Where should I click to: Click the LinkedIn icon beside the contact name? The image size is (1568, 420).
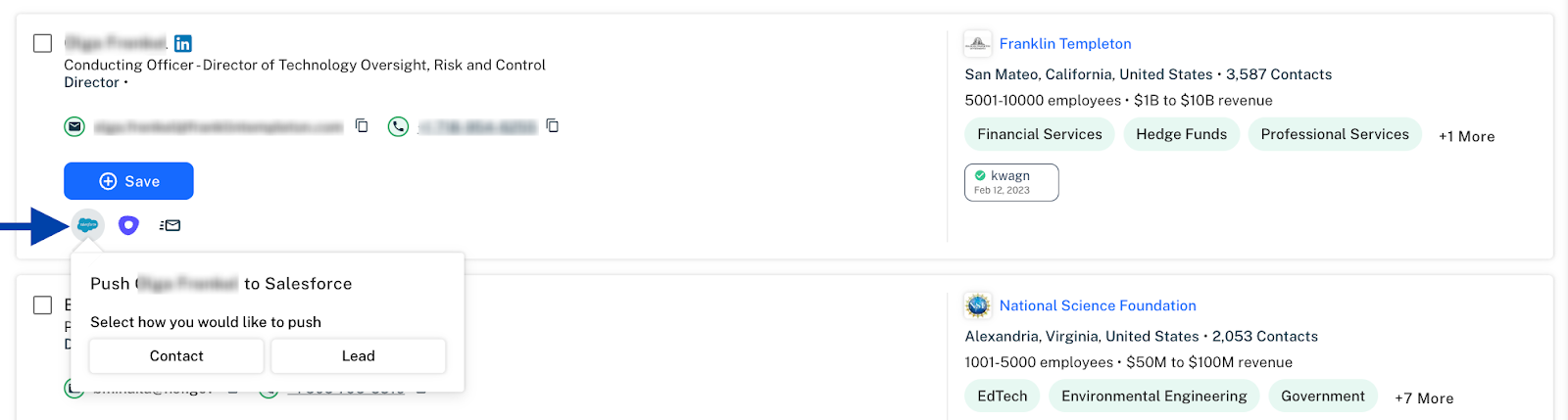point(183,43)
